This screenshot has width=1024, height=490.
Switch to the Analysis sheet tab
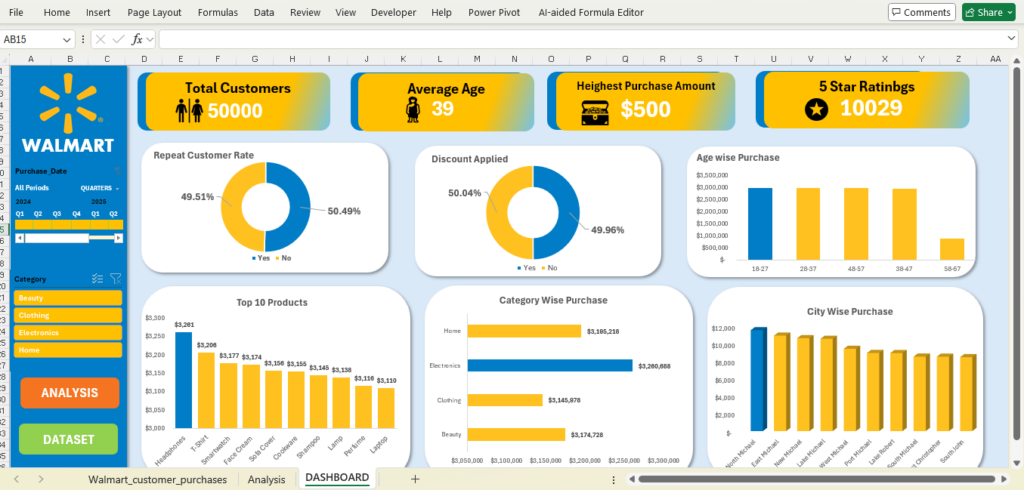[x=266, y=479]
